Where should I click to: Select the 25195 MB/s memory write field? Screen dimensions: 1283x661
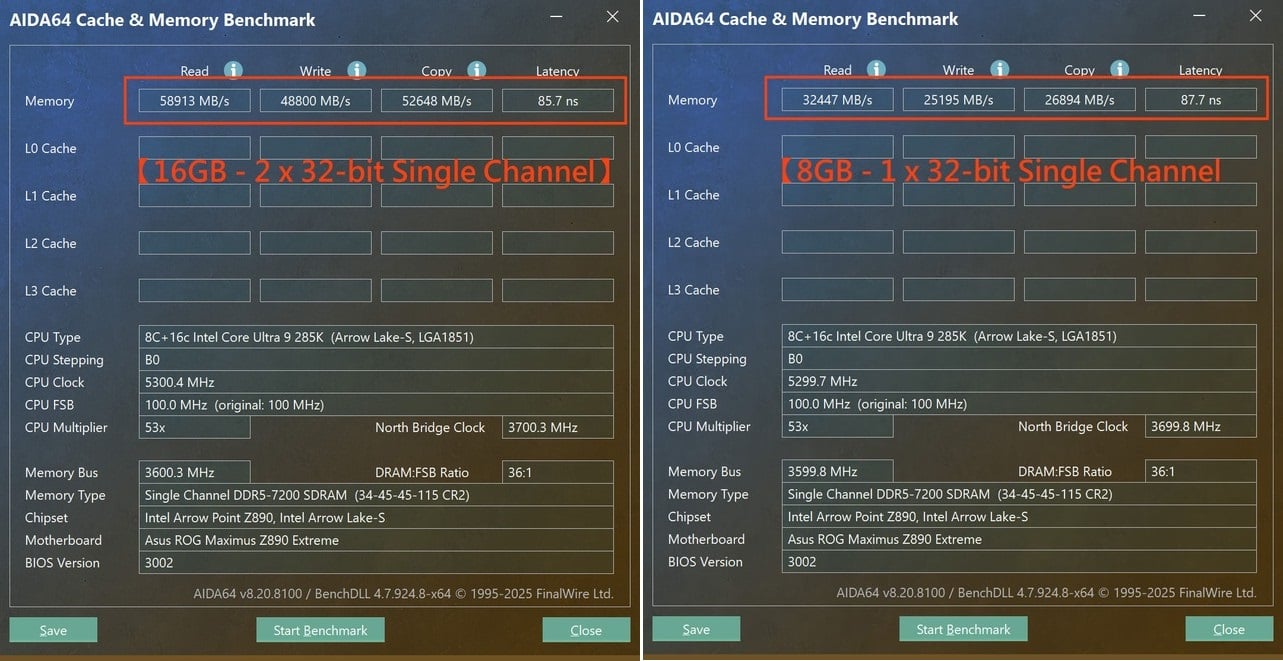click(958, 100)
